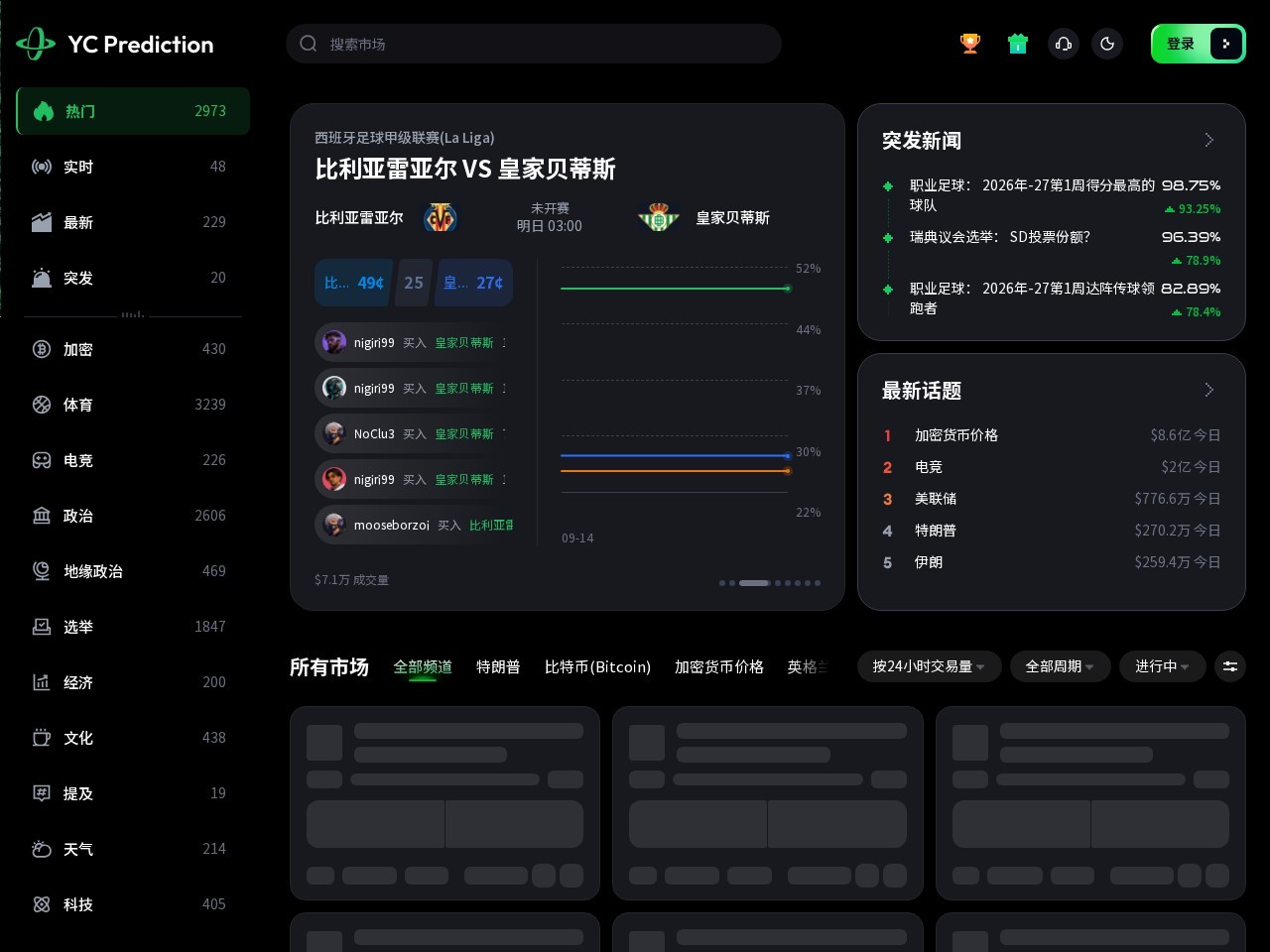Click the 提及 mentions icon
This screenshot has height=952, width=1270.
[x=42, y=793]
